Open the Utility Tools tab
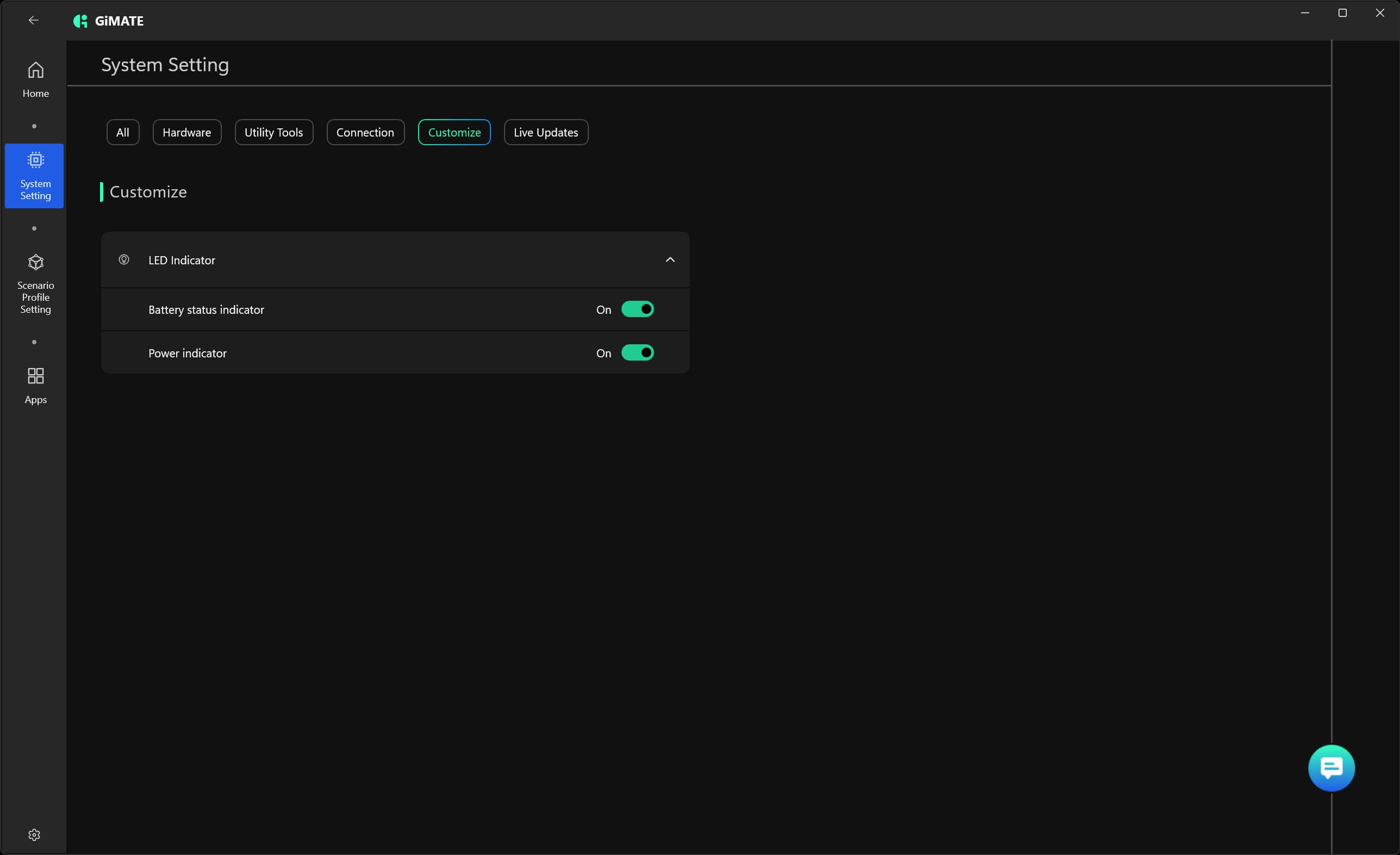Screen dimensions: 1400x855 [273, 133]
